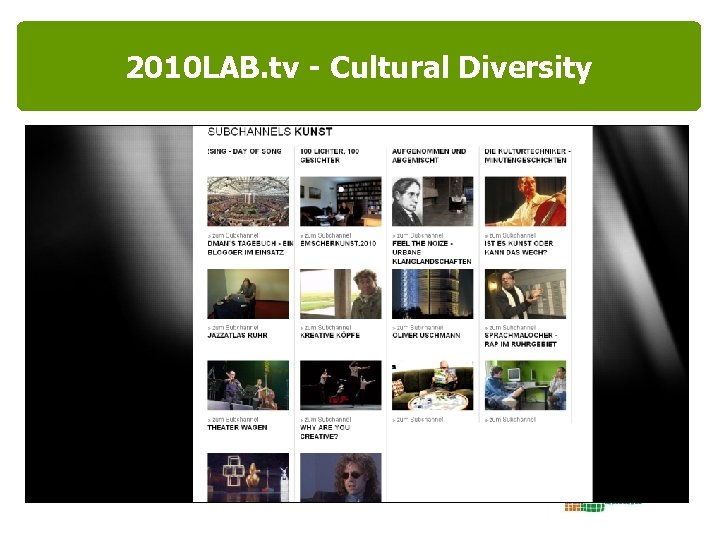This screenshot has width=720, height=540.
Task: Follow 'zum Subchannel' link below Sprachmalocher thumbnail
Action: click(511, 419)
